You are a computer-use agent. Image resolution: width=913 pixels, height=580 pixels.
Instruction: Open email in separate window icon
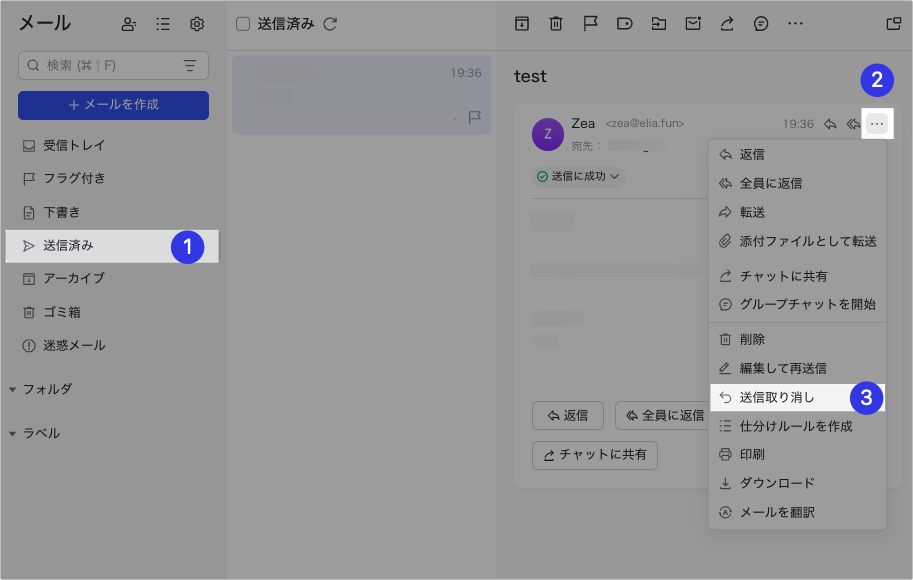[x=894, y=24]
